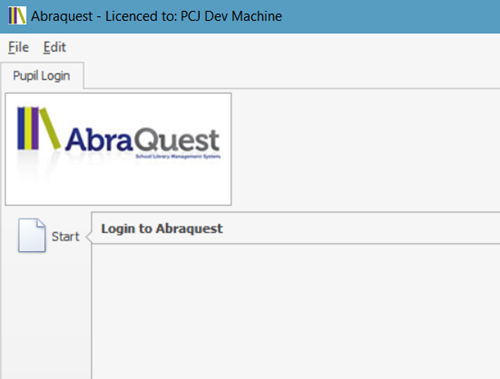Open the Edit menu

[55, 47]
